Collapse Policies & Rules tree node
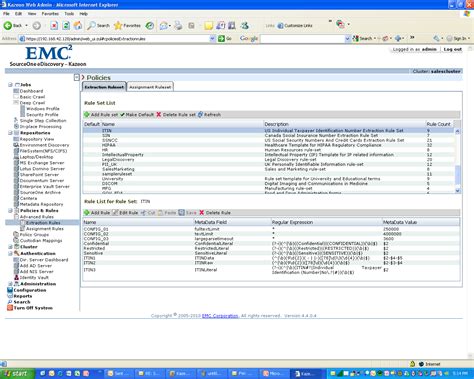474x379 pixels. pos(10,211)
